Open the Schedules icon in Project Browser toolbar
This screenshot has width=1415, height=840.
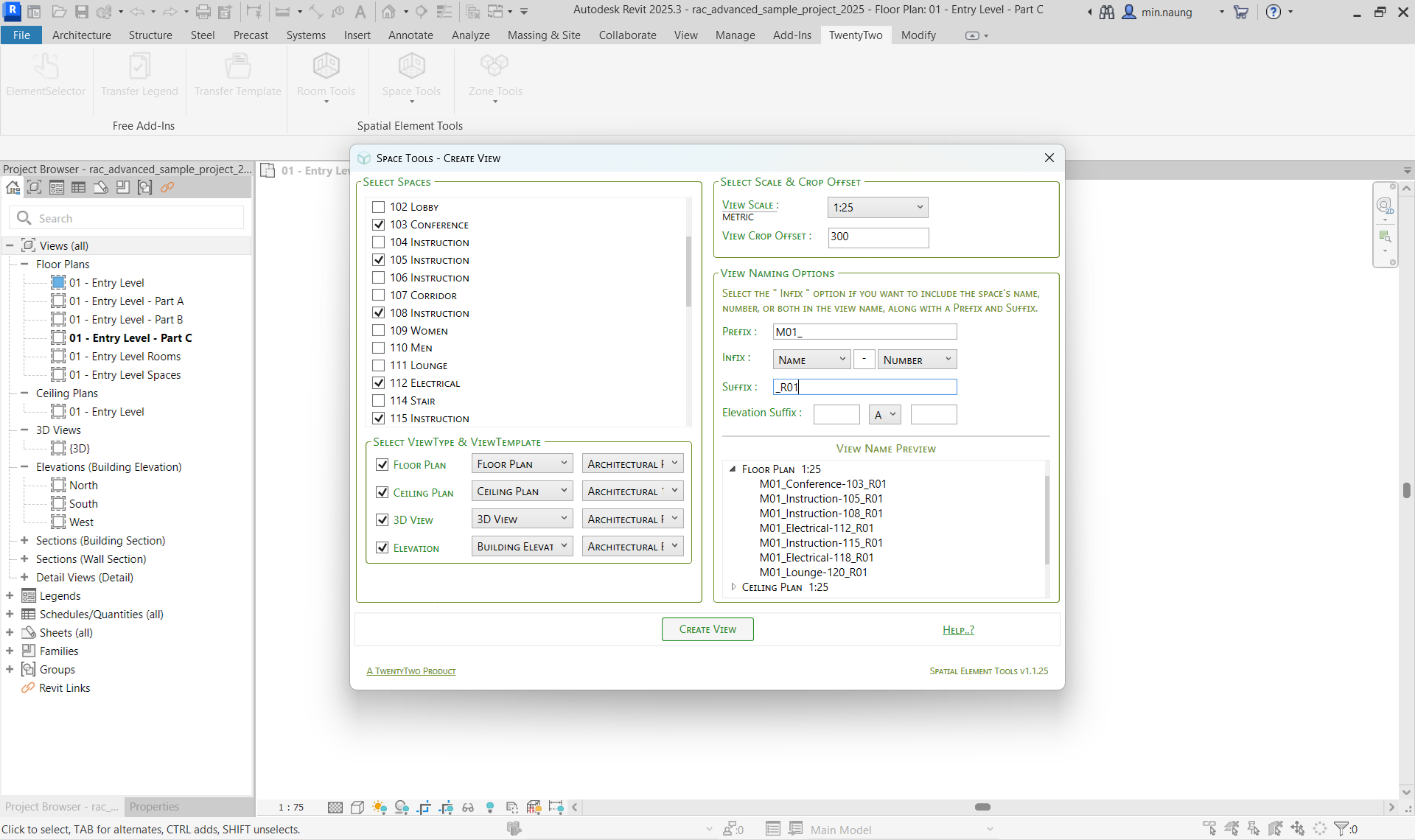[x=79, y=187]
